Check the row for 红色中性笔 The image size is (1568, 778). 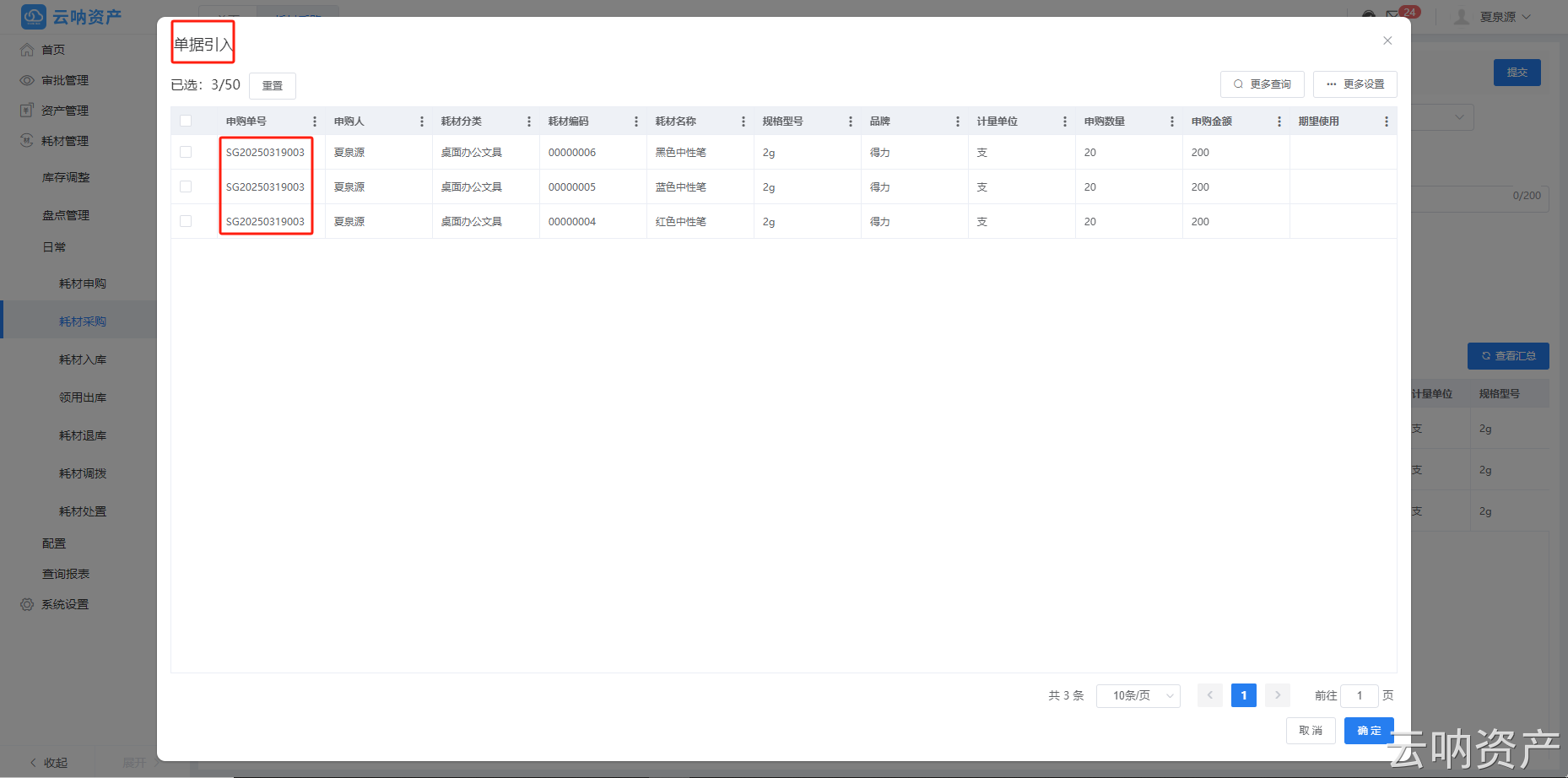186,221
